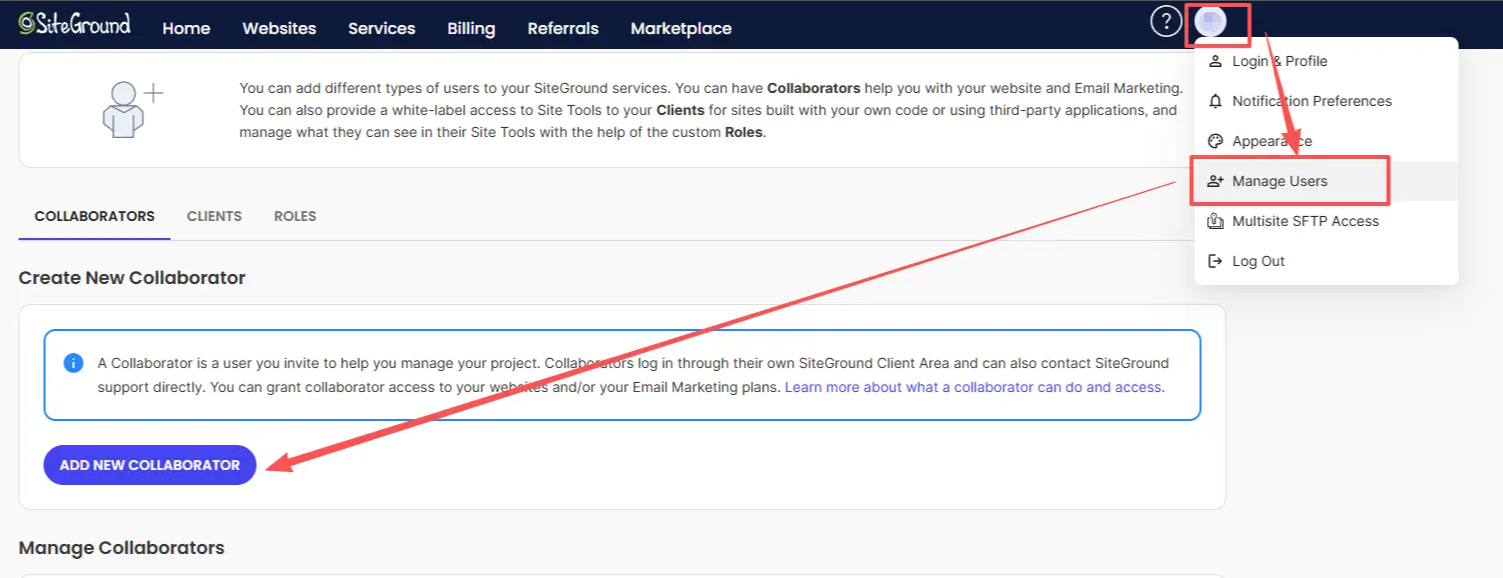The image size is (1503, 578).
Task: Click the Log Out arrow icon
Action: tap(1216, 261)
